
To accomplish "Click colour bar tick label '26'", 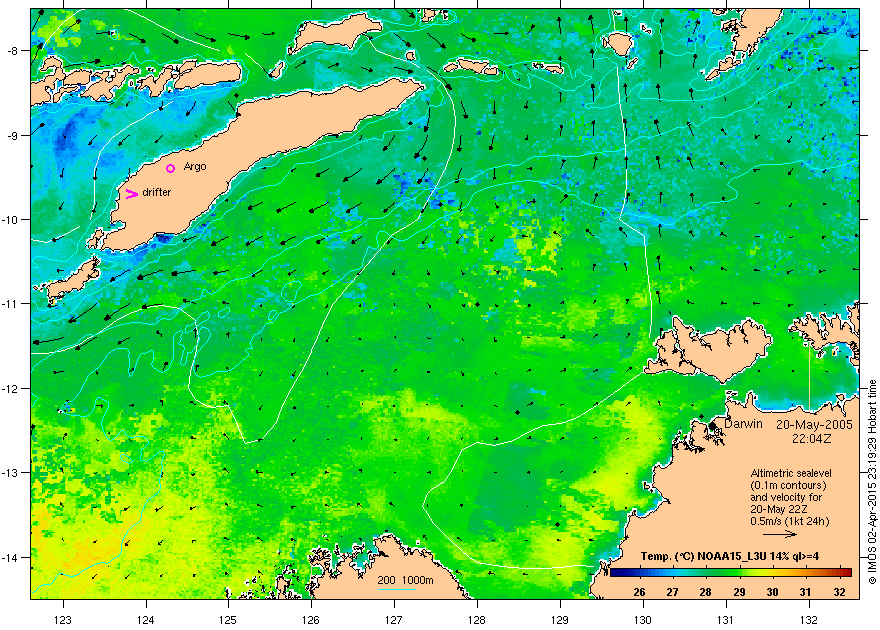I will [639, 592].
